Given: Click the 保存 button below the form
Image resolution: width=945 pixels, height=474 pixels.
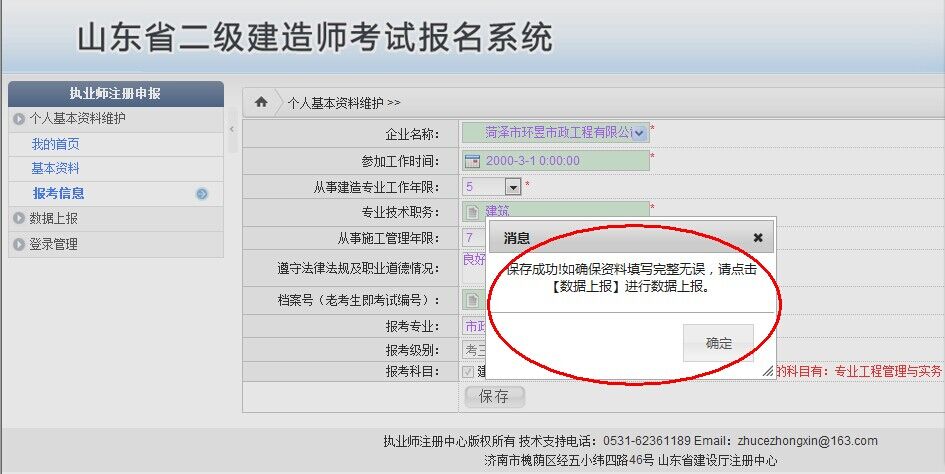Looking at the screenshot, I should pyautogui.click(x=494, y=397).
